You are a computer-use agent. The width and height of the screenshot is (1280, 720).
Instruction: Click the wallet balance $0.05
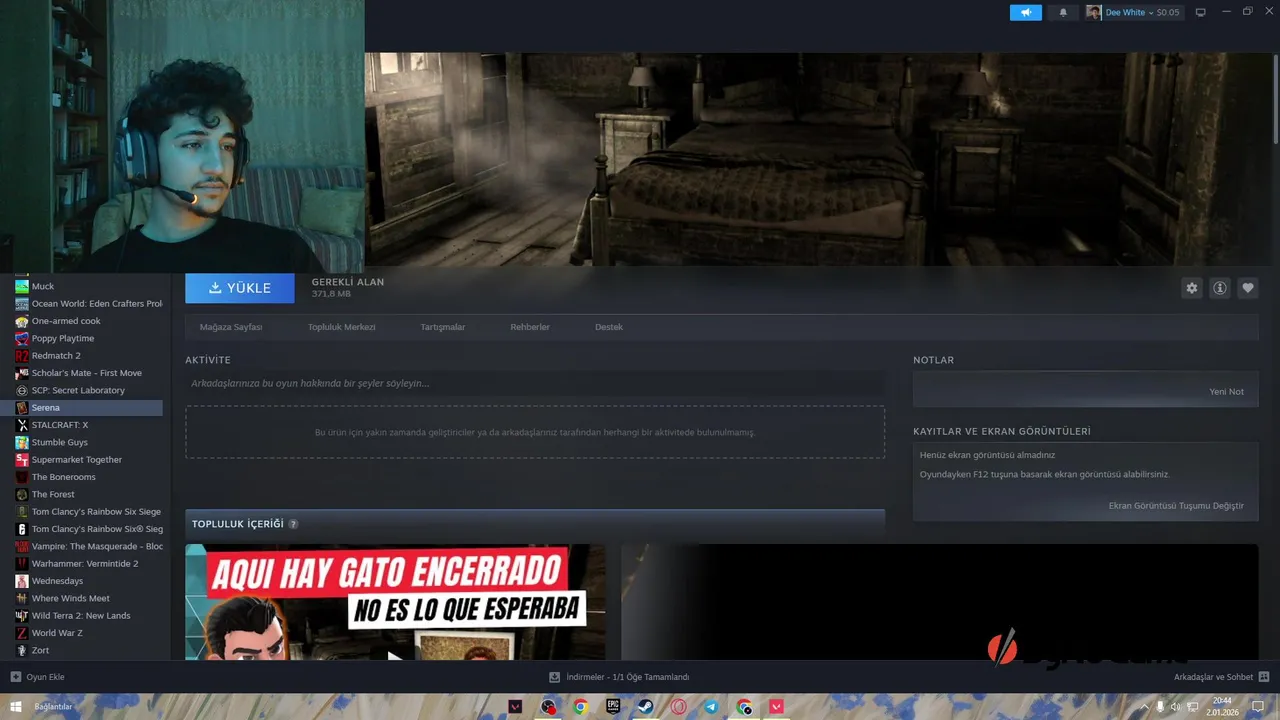pos(1168,12)
